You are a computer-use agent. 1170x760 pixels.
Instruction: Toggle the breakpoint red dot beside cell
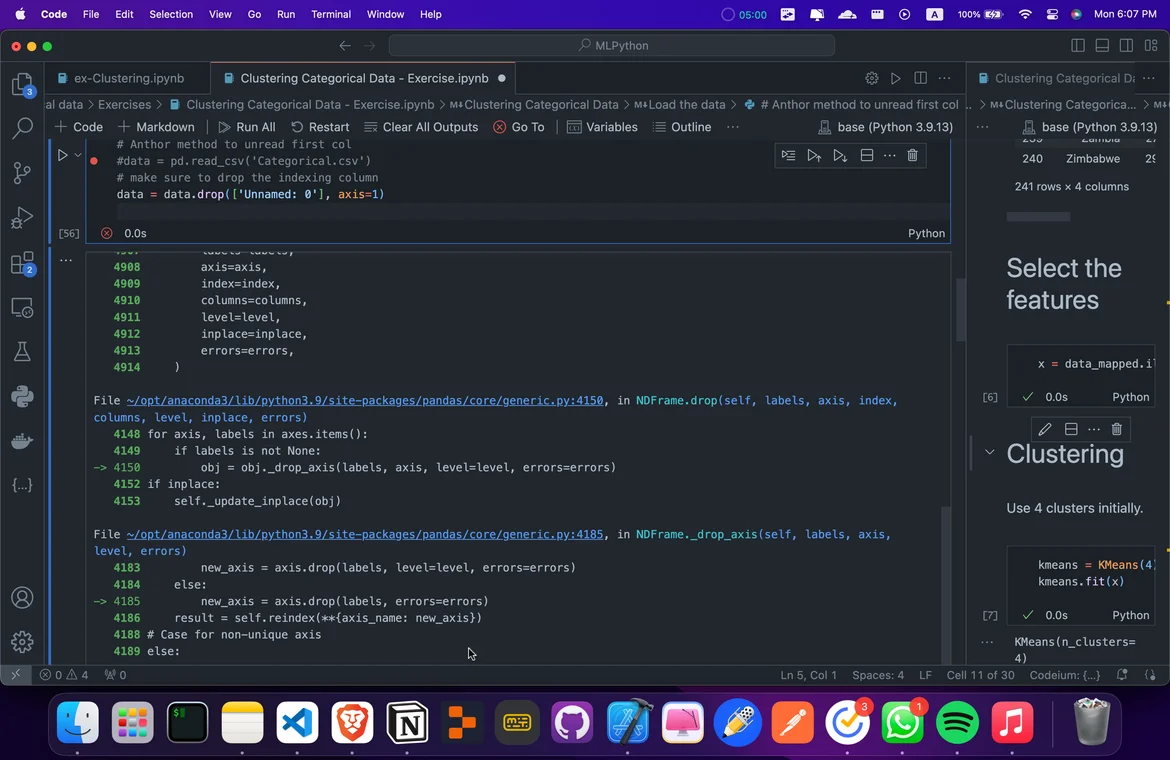93,160
